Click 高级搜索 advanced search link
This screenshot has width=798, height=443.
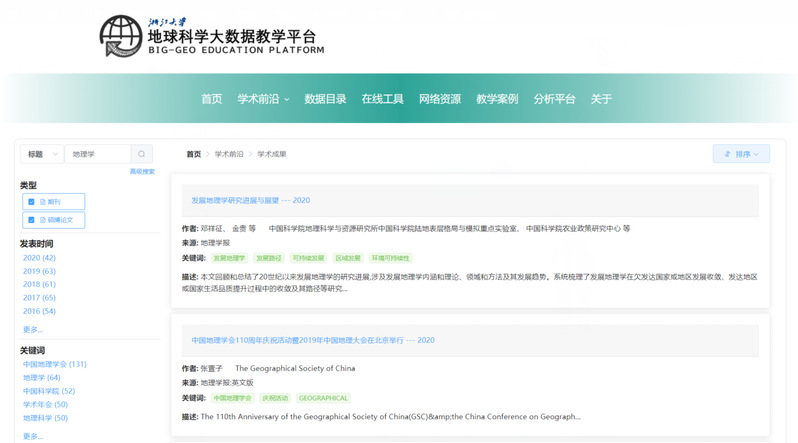[142, 172]
